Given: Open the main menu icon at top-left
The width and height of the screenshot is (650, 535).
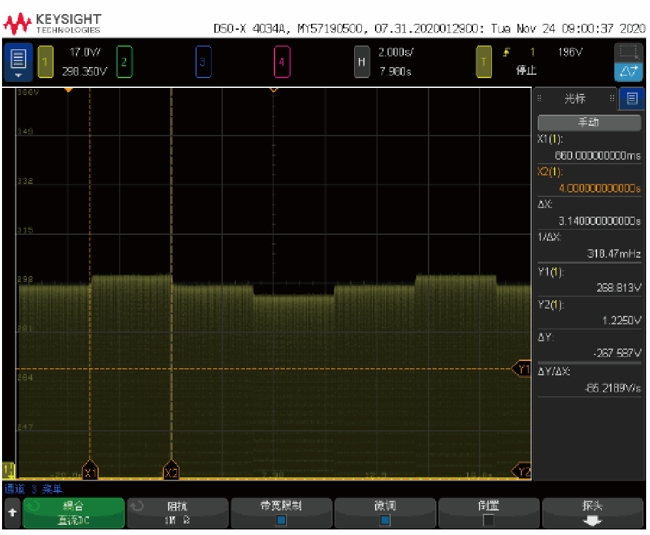Looking at the screenshot, I should (16, 62).
